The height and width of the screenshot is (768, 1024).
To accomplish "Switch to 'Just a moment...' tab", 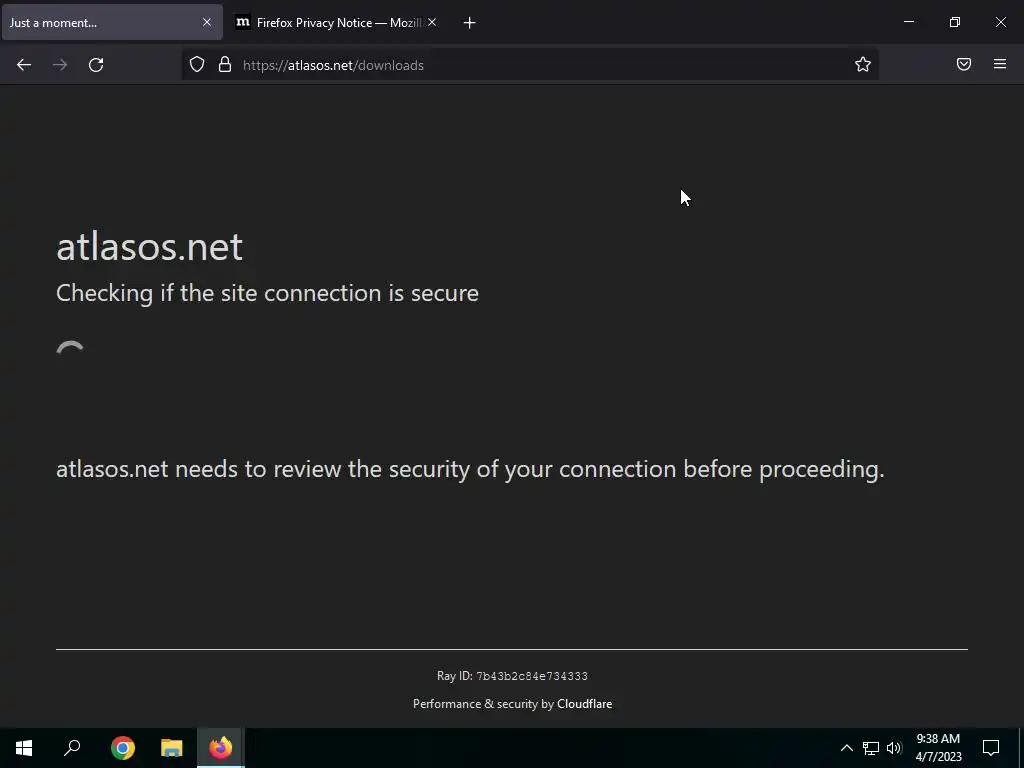I will 112,22.
